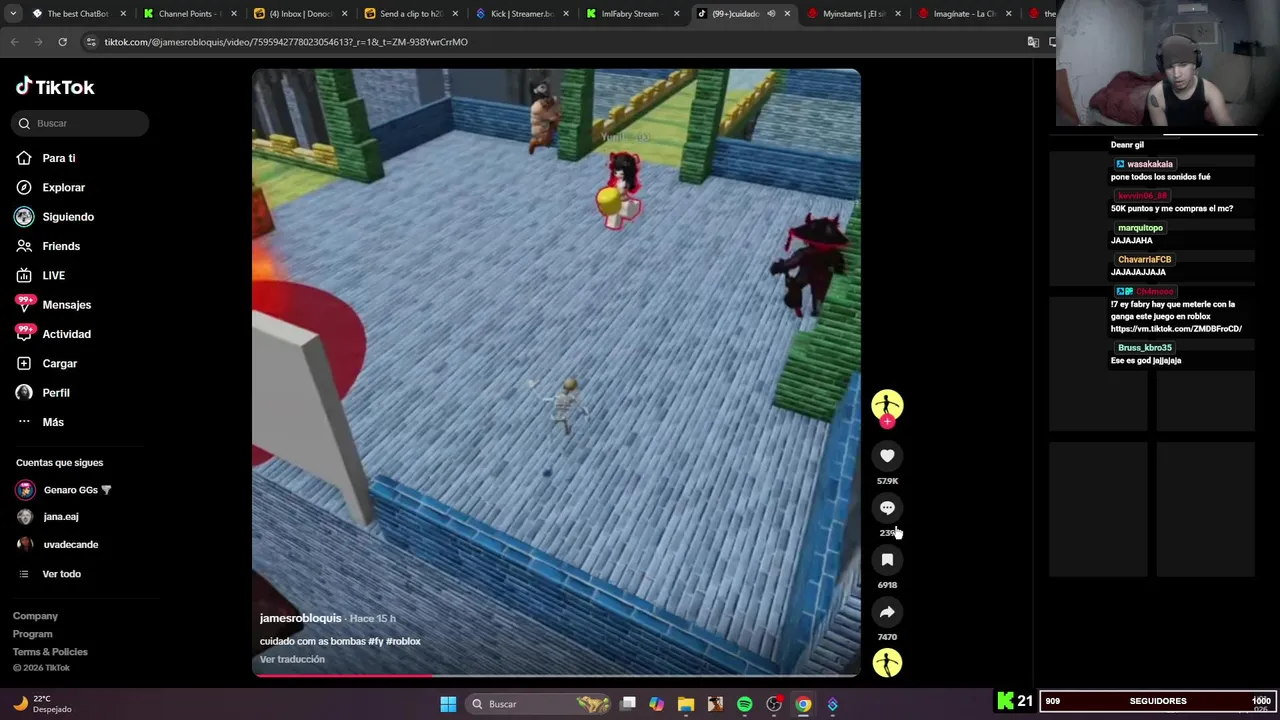Switch to the Inbox Donoc tab
This screenshot has width=1280, height=720.
[300, 14]
